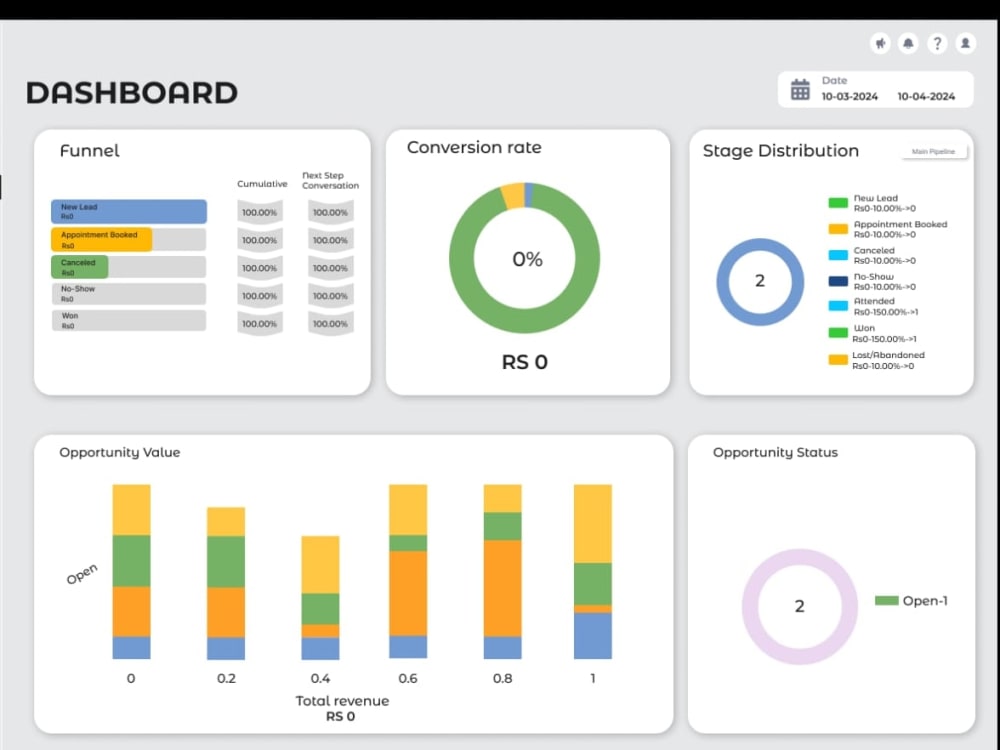The width and height of the screenshot is (1000, 750).
Task: Click Next Step 100.00% for New Lead row
Action: pos(330,212)
